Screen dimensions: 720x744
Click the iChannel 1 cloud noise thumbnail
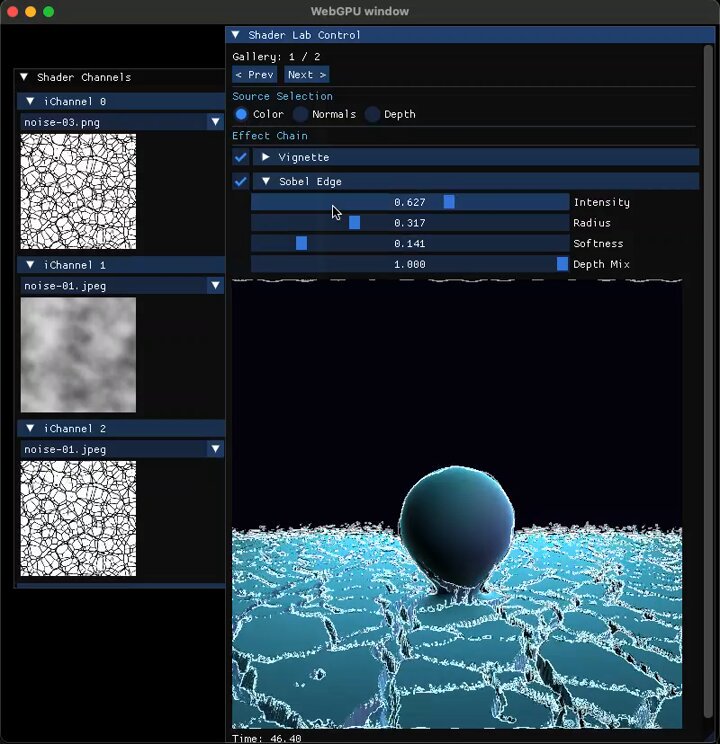[78, 355]
